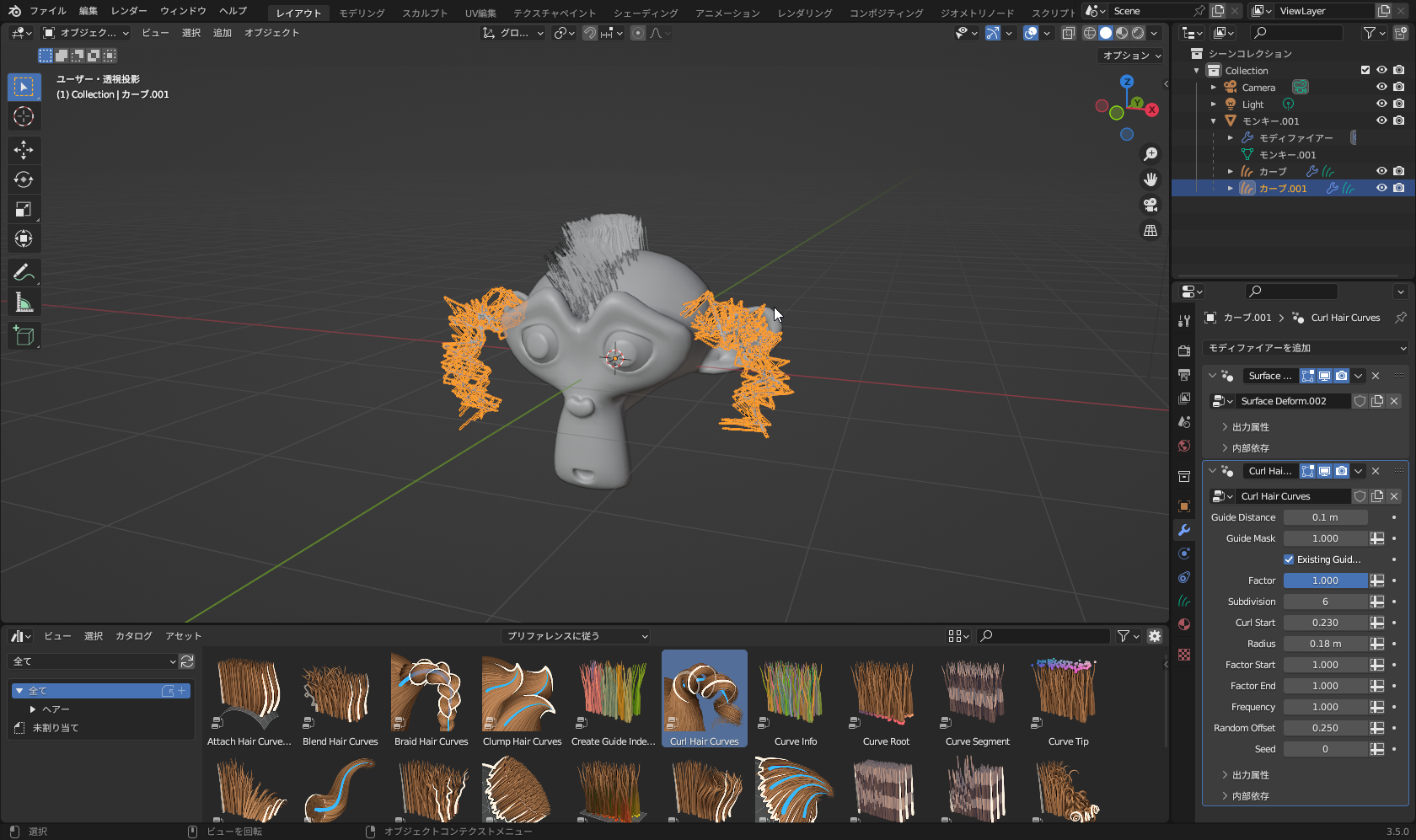Open Output properties printer tab
1416x840 pixels.
(1184, 374)
